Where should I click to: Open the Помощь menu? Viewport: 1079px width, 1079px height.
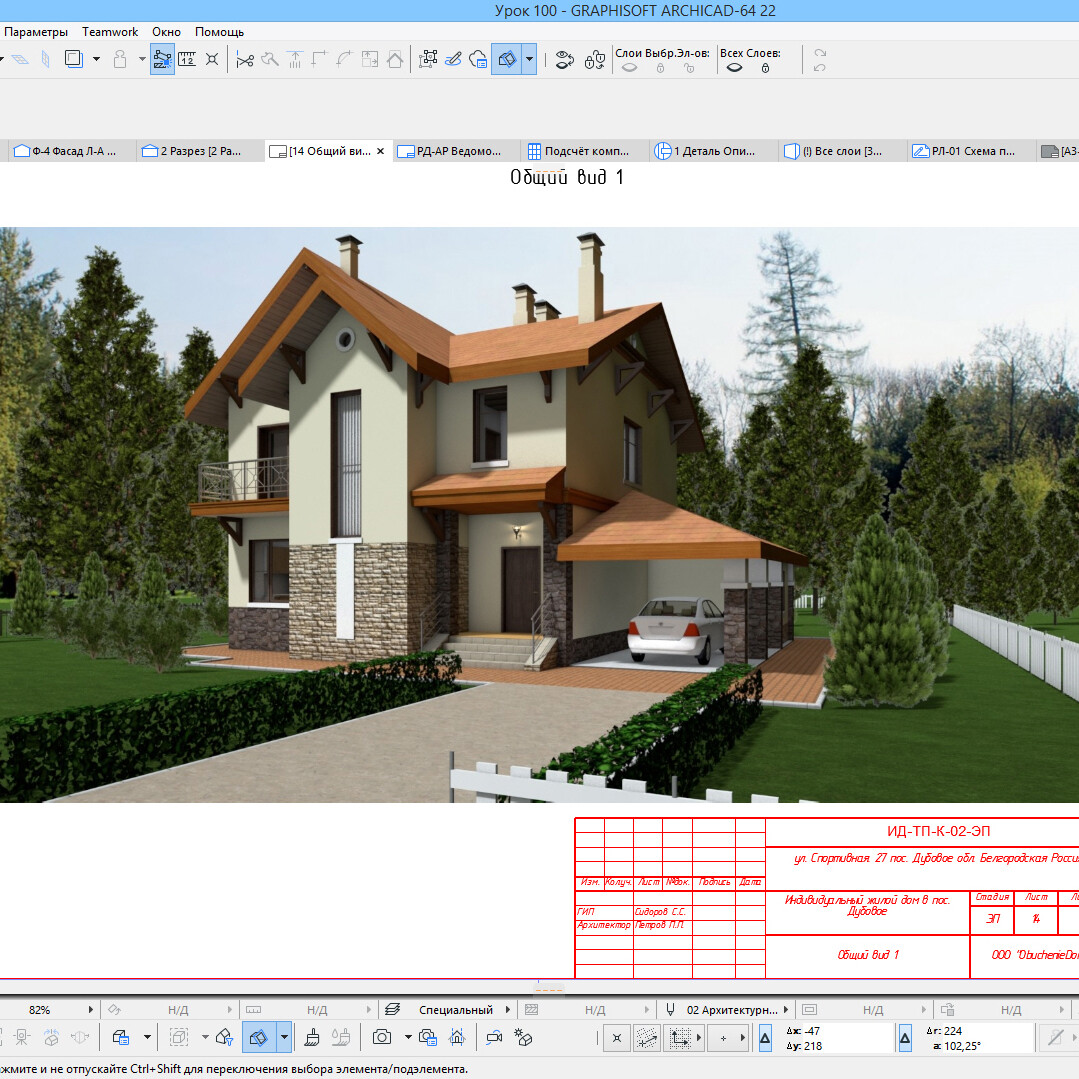click(x=219, y=32)
